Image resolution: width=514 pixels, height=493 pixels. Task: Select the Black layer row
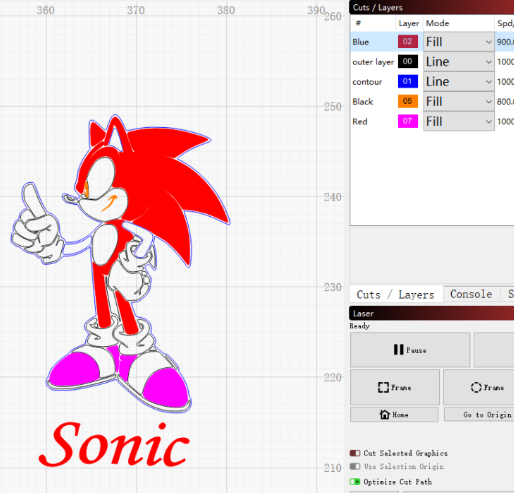pos(432,101)
